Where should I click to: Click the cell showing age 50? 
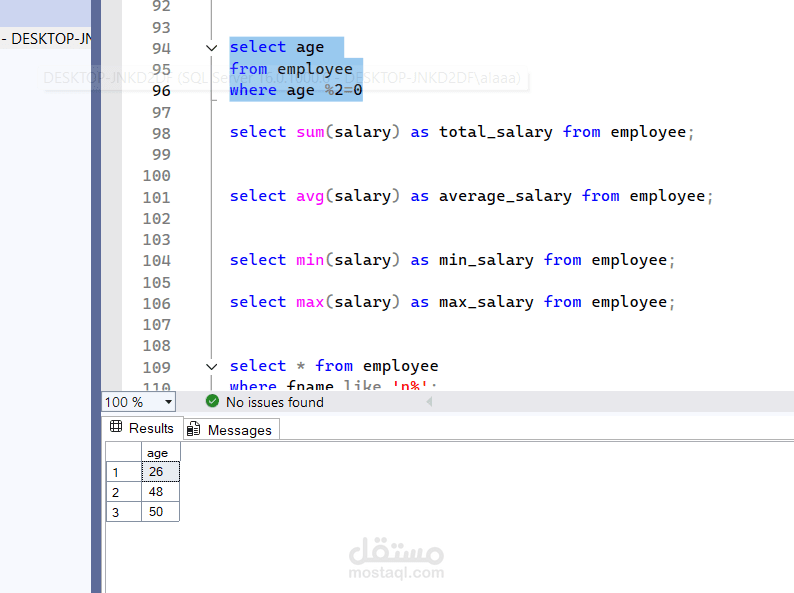pos(160,512)
